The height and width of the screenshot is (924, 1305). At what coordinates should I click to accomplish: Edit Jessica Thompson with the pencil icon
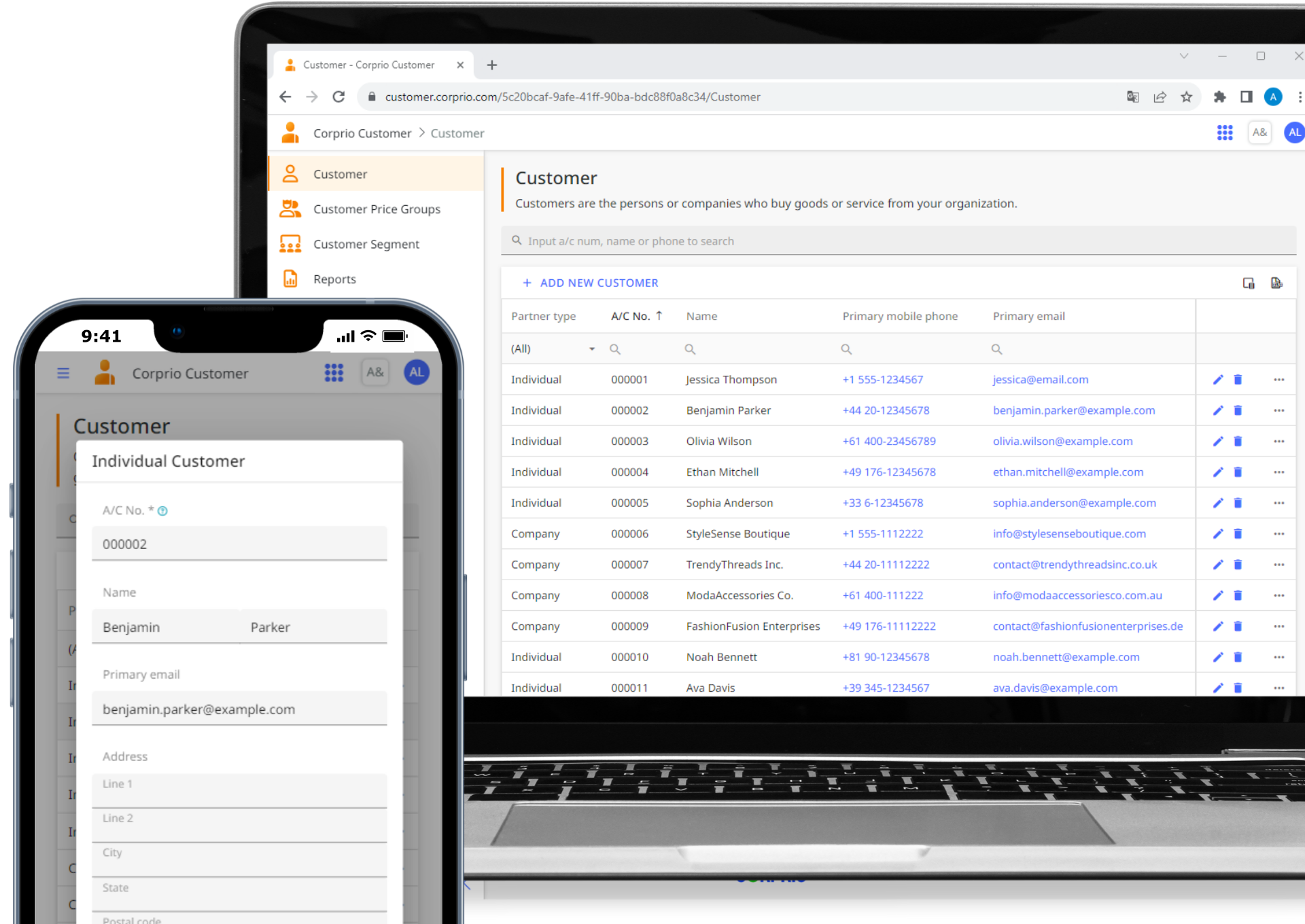[1218, 380]
